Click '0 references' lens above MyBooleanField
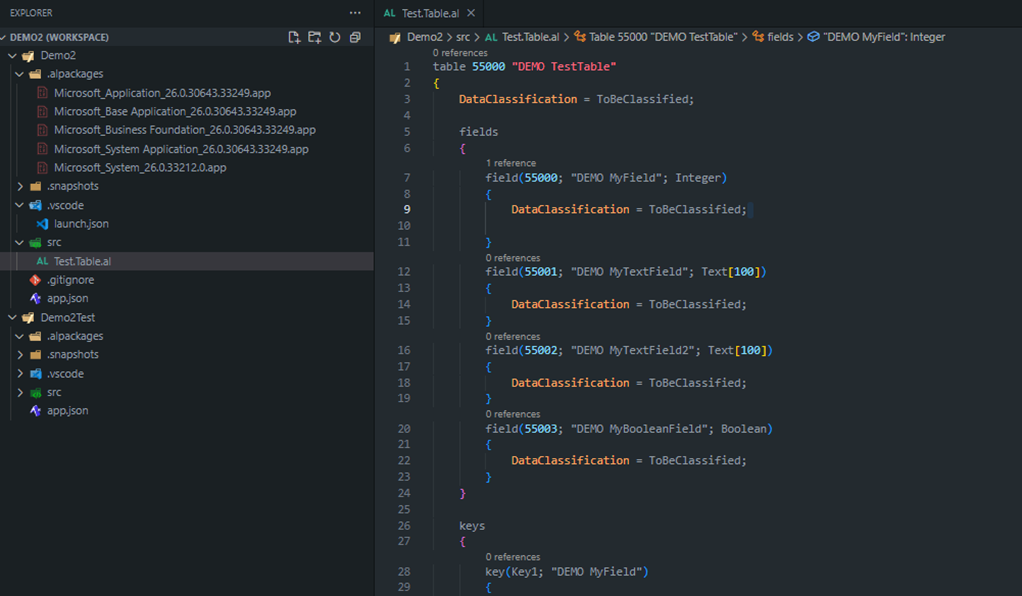Screen dimensions: 1022x596 (x=512, y=414)
